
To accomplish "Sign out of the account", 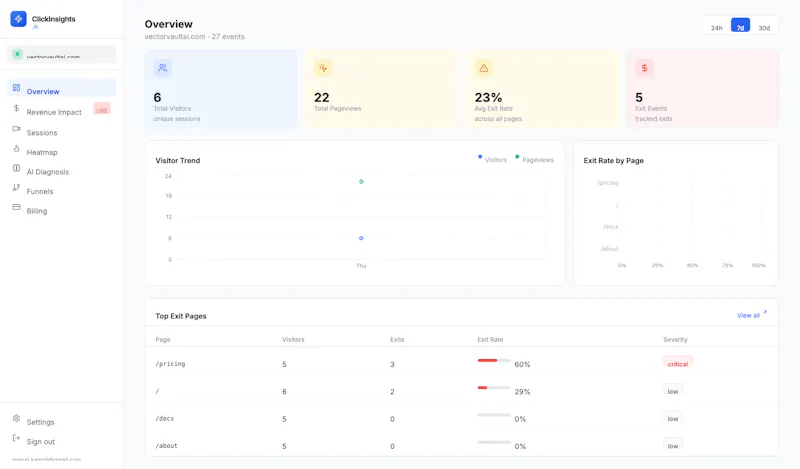I will [41, 441].
